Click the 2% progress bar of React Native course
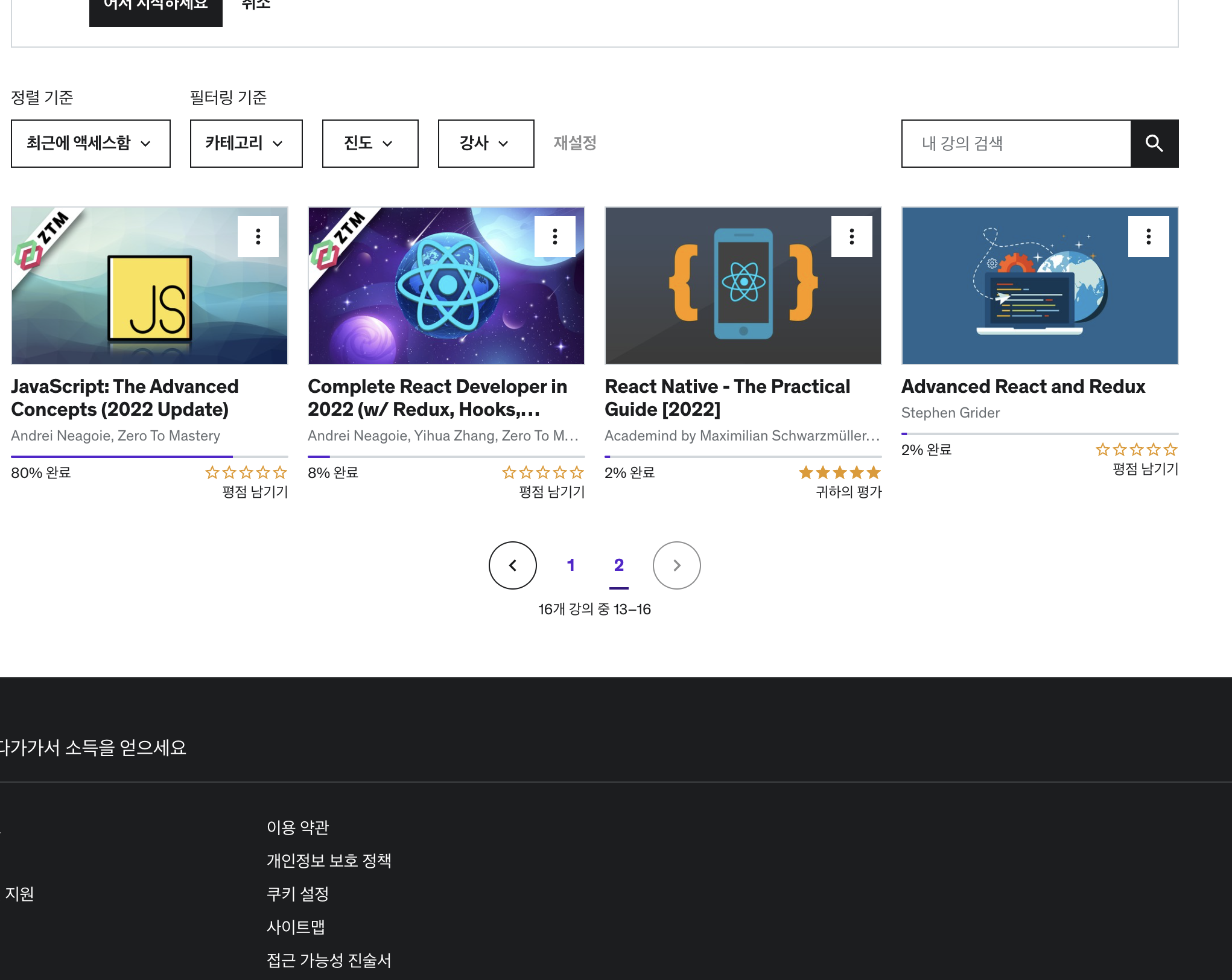The image size is (1232, 980). tap(743, 457)
